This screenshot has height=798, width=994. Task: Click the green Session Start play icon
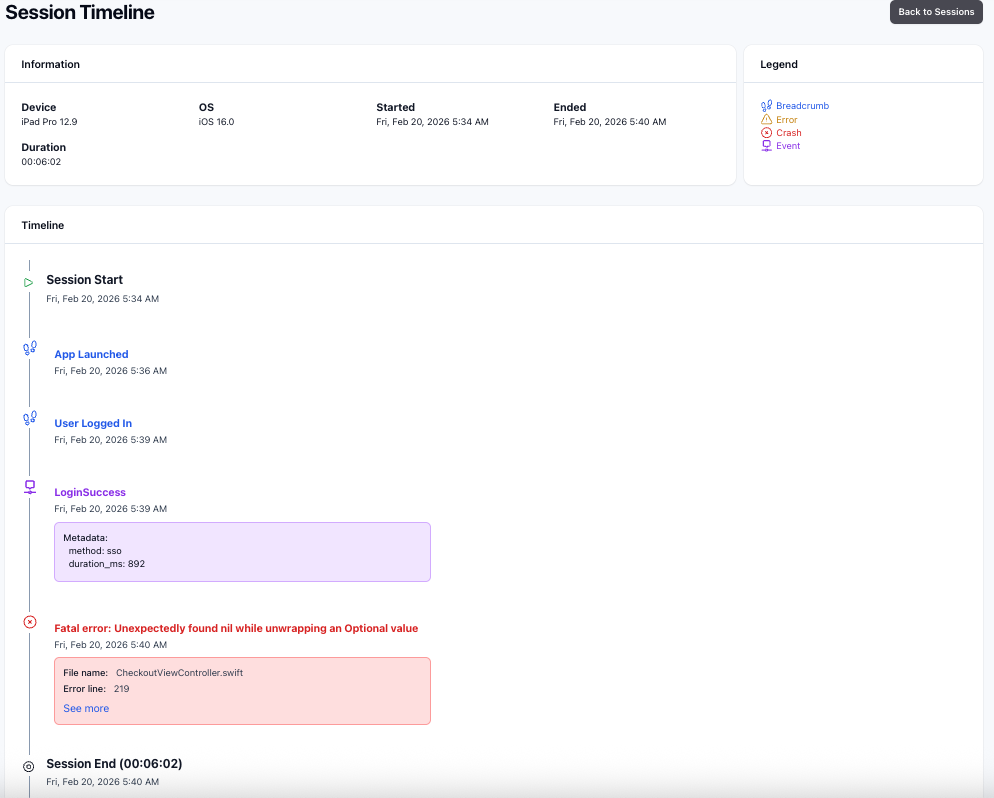[28, 282]
